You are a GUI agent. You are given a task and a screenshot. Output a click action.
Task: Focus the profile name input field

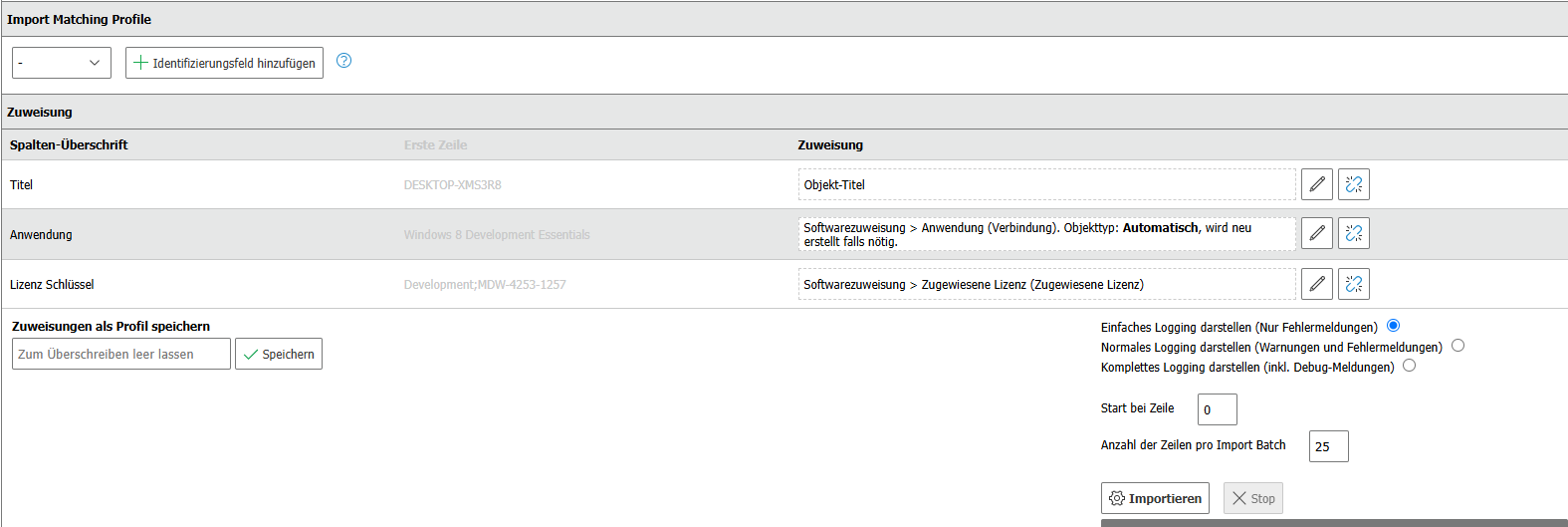(120, 354)
